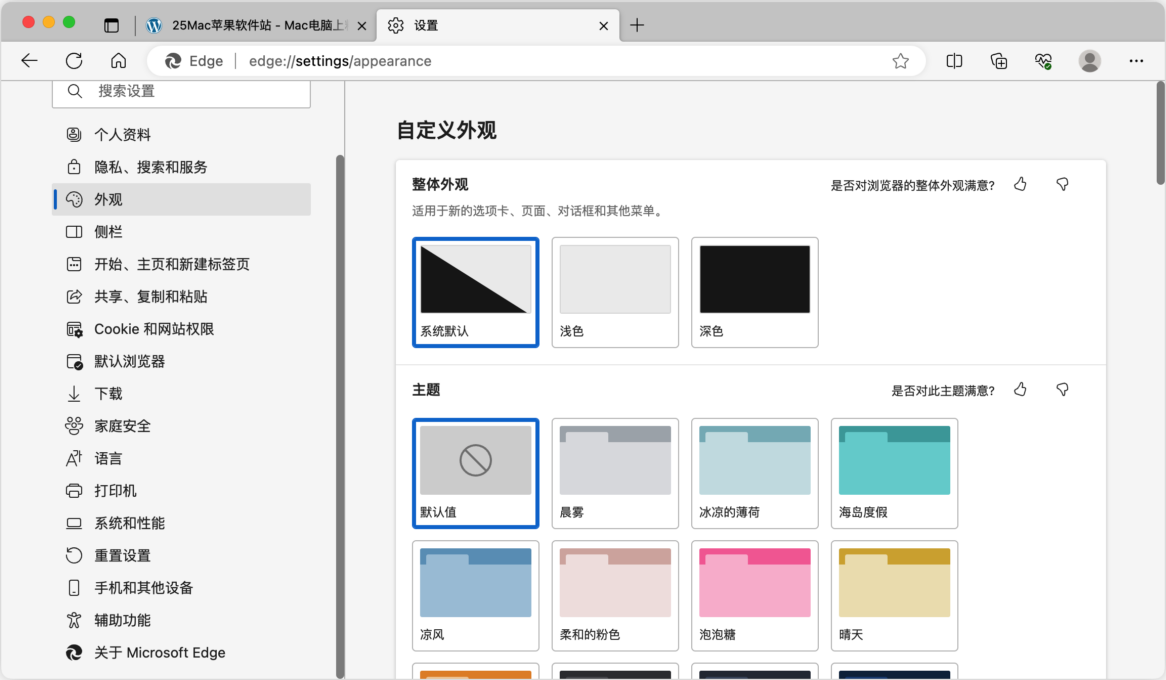Open 打印机 settings
The image size is (1166, 680).
(181, 491)
